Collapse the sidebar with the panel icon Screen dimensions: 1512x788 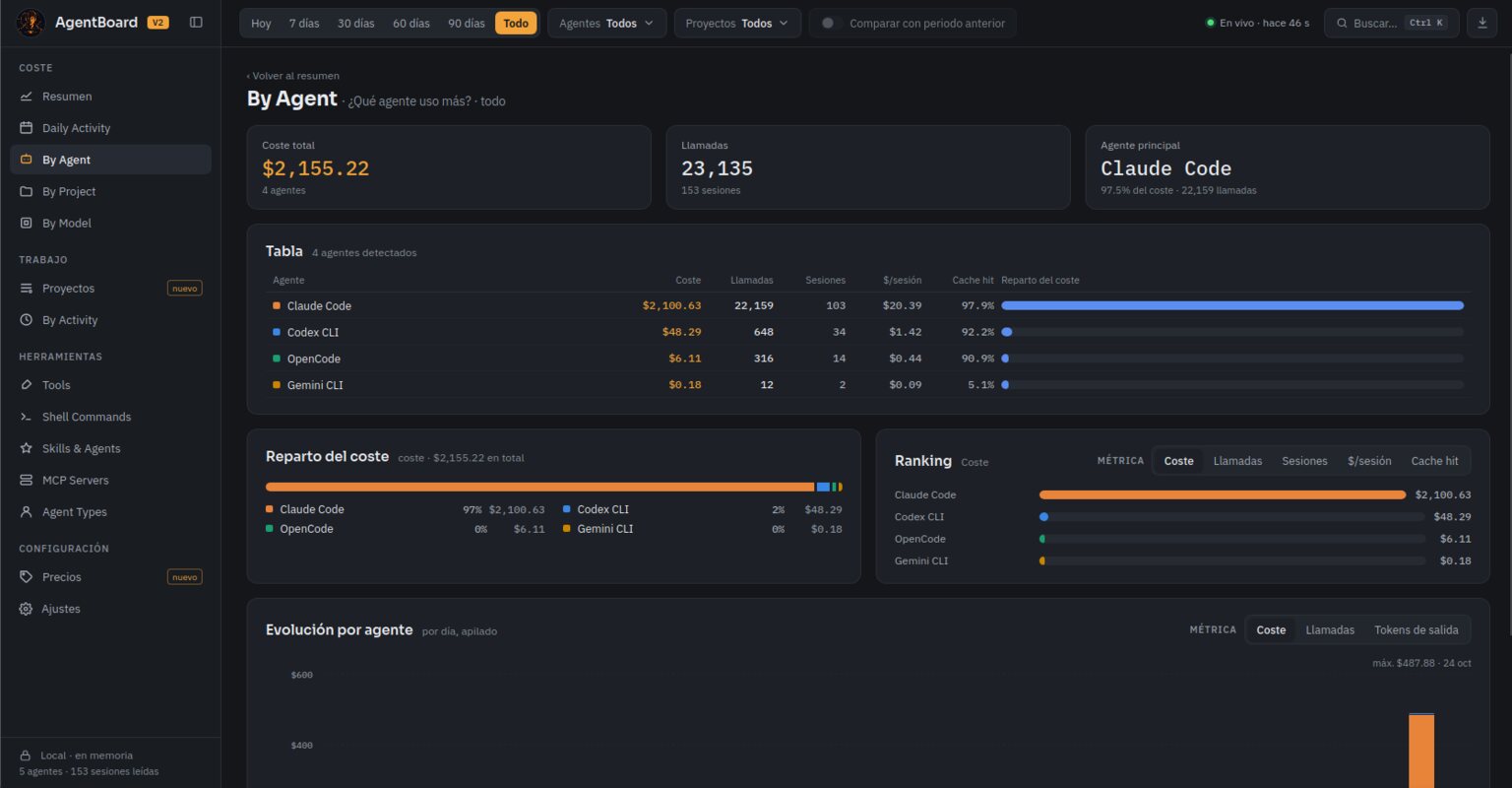coord(196,23)
